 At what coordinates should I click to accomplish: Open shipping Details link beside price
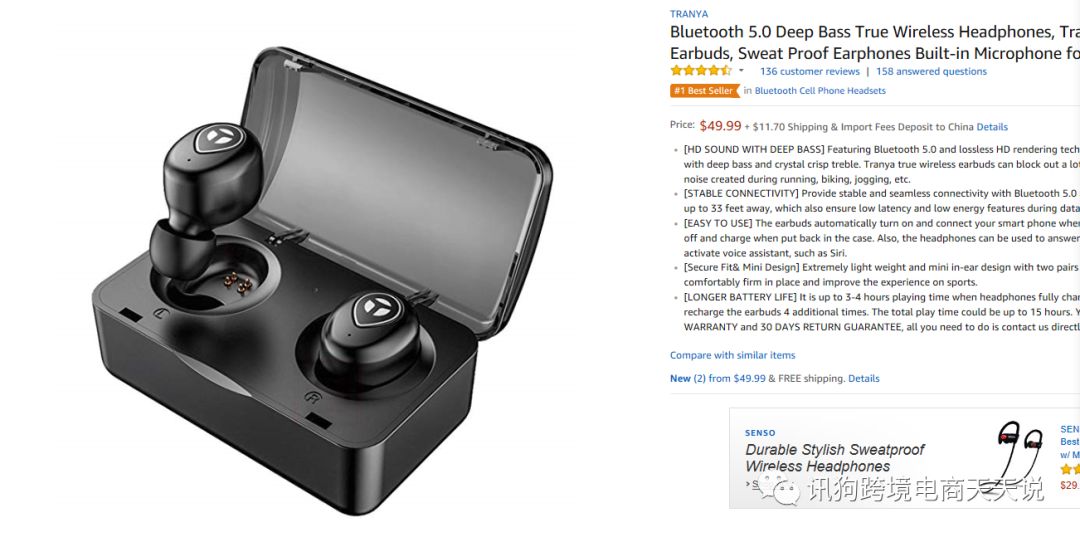pos(992,127)
